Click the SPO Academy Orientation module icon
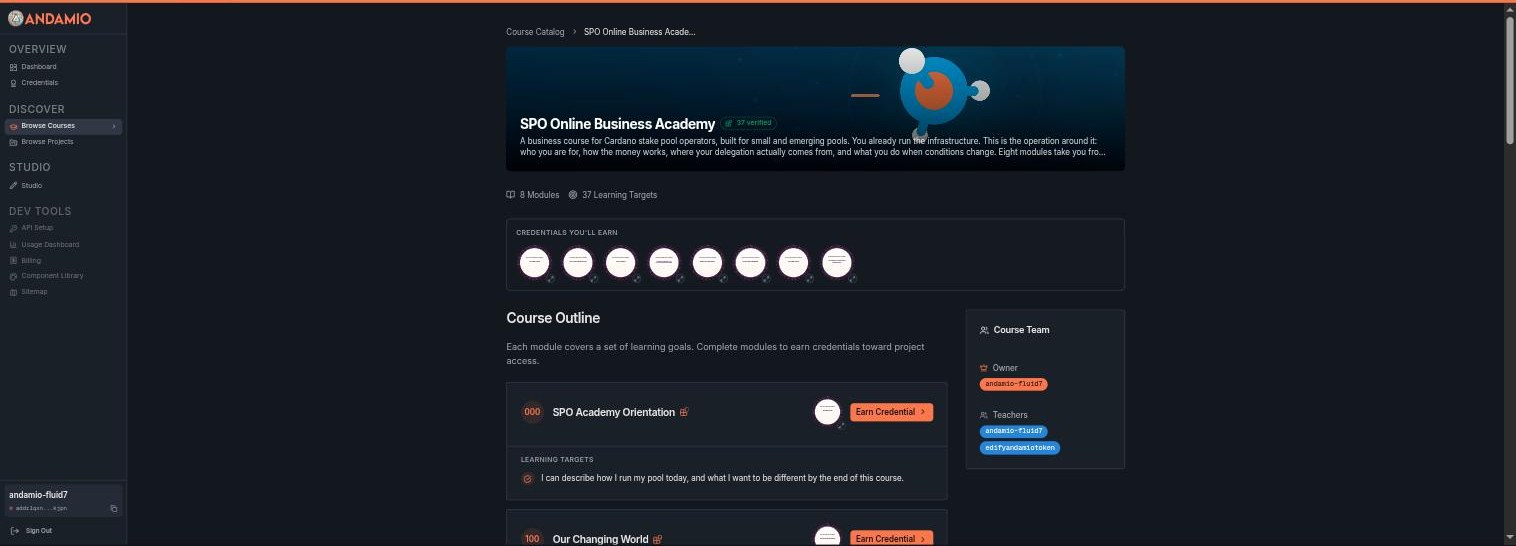This screenshot has width=1516, height=546. pyautogui.click(x=685, y=412)
